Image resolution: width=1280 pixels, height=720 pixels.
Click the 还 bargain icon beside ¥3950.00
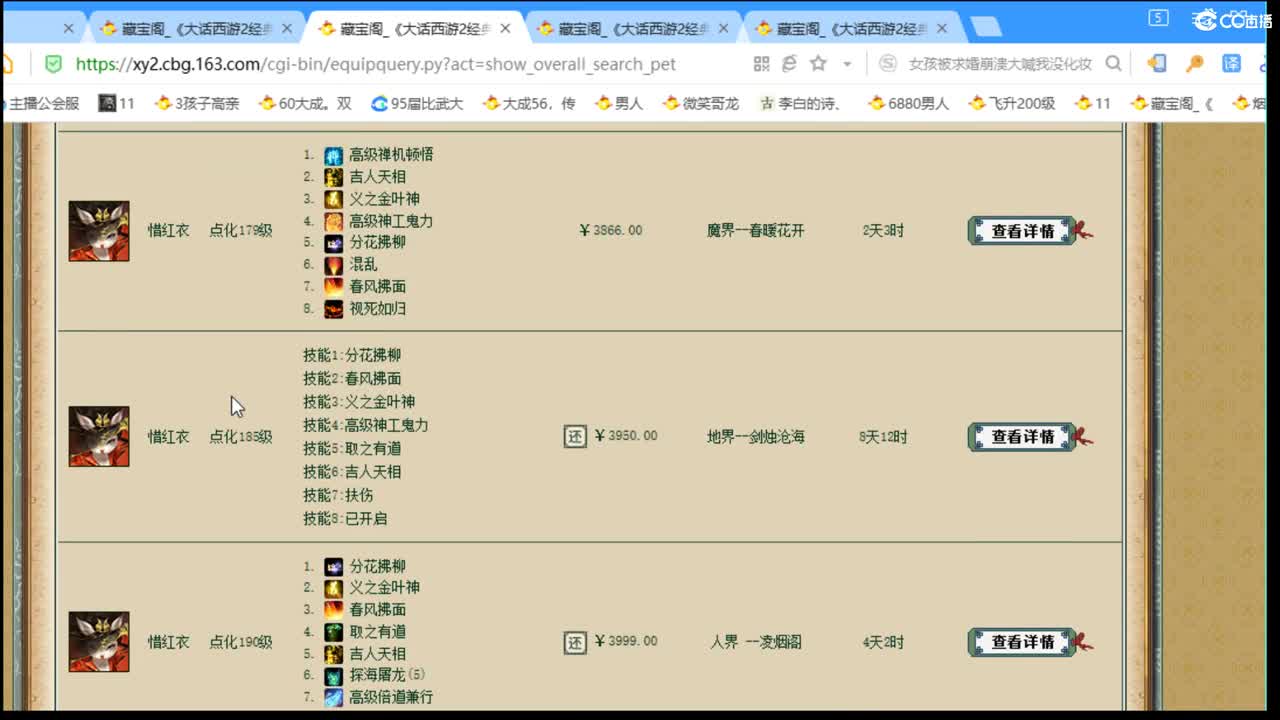pos(575,436)
